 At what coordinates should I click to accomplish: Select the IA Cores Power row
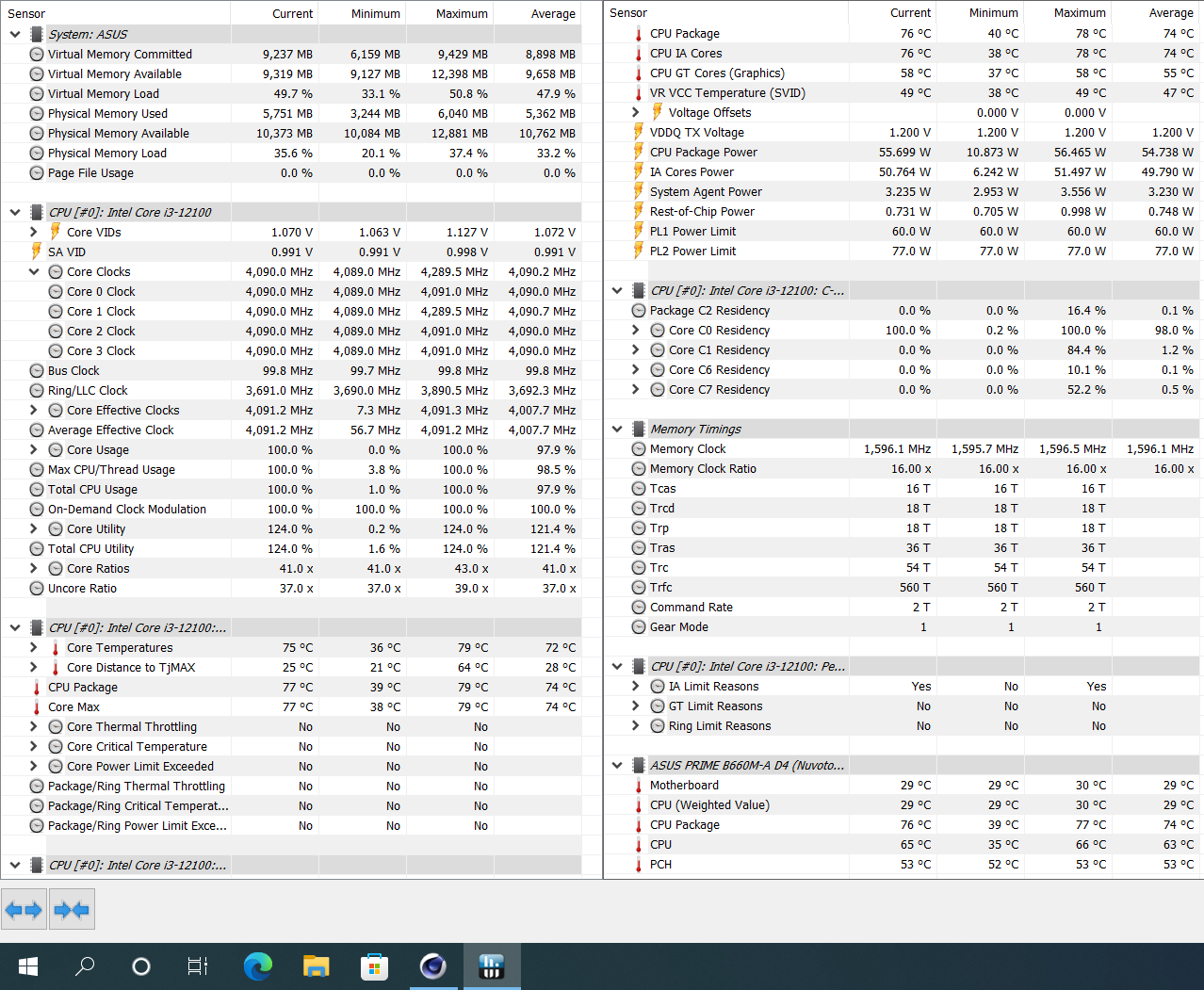(903, 171)
